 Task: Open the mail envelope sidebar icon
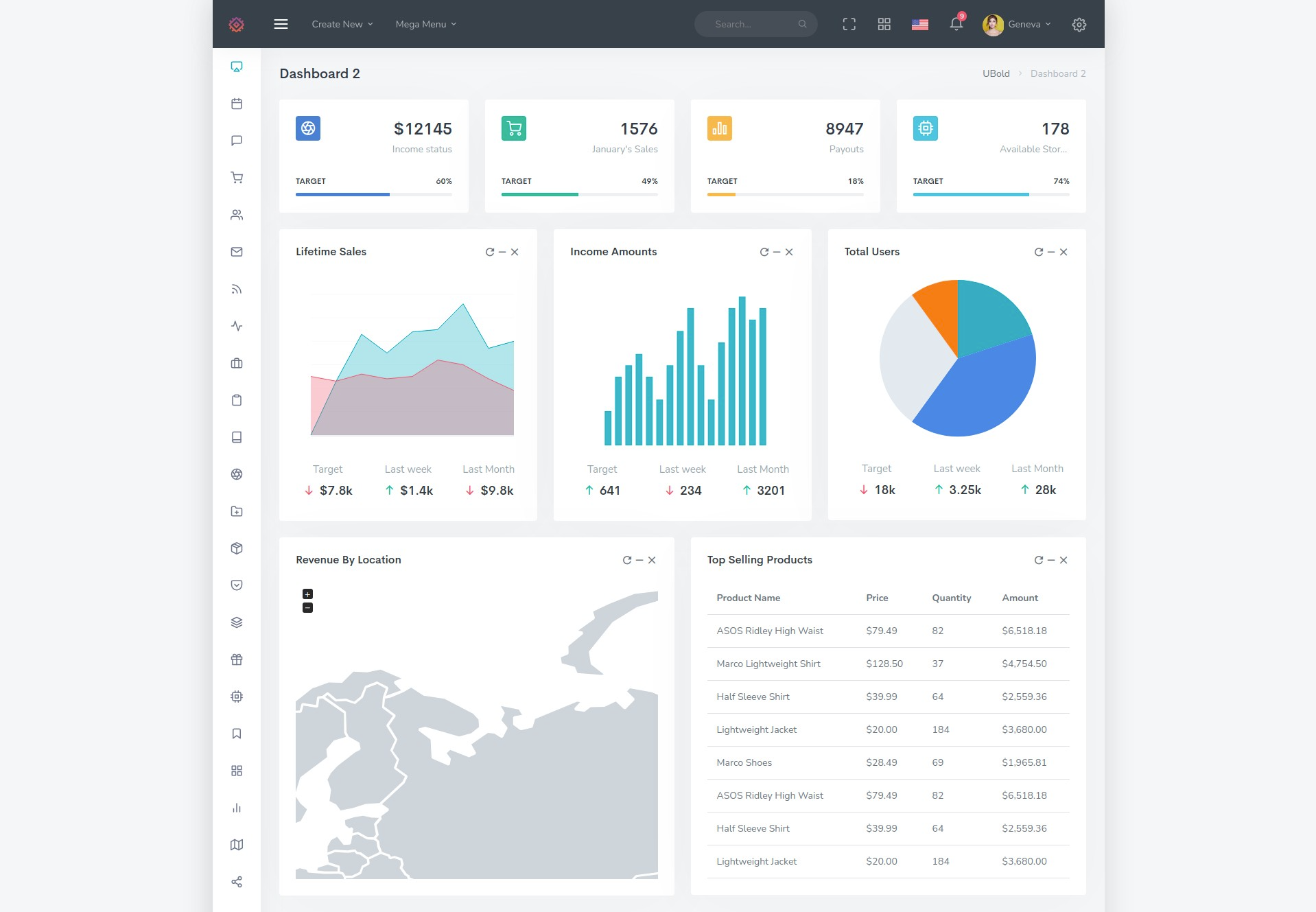coord(237,252)
